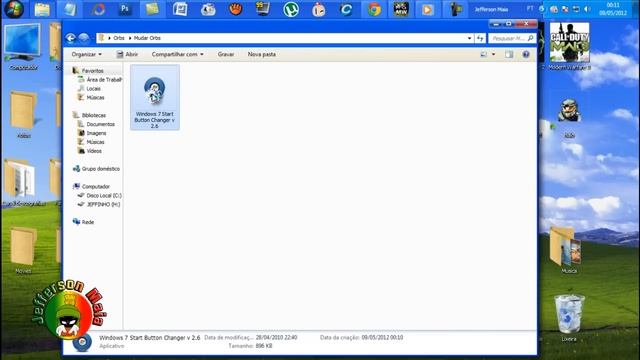Open the view options dropdown arrow

point(493,54)
